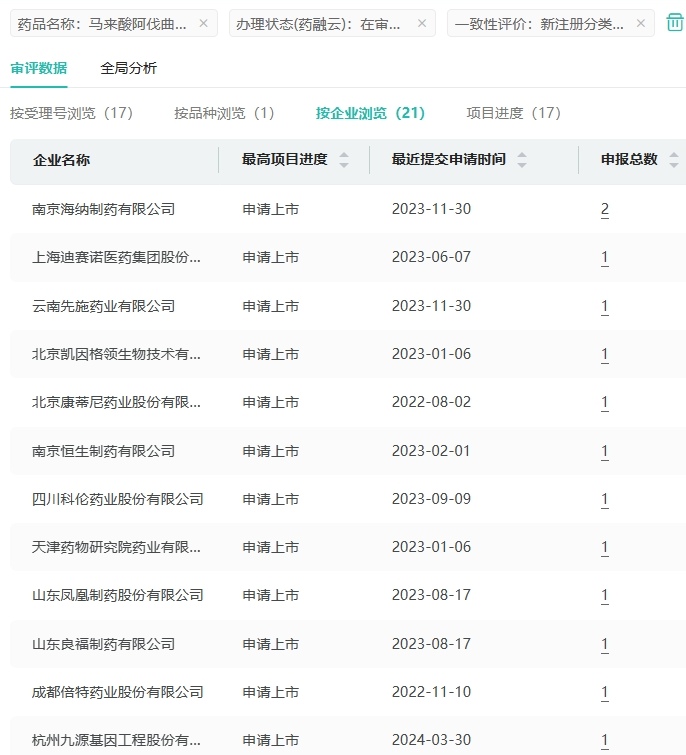
Task: Open 南京海纳制药有限公司 application count 2
Action: (605, 209)
